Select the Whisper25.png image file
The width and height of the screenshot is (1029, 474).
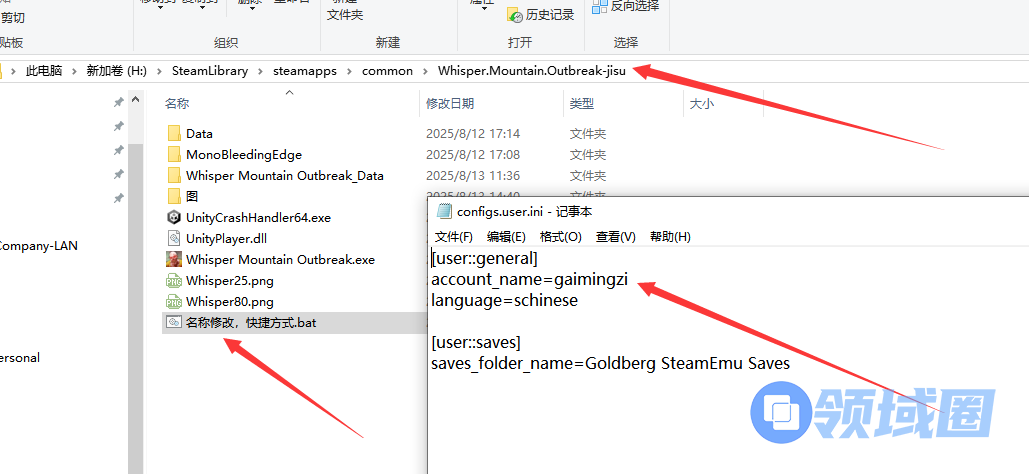[215, 280]
